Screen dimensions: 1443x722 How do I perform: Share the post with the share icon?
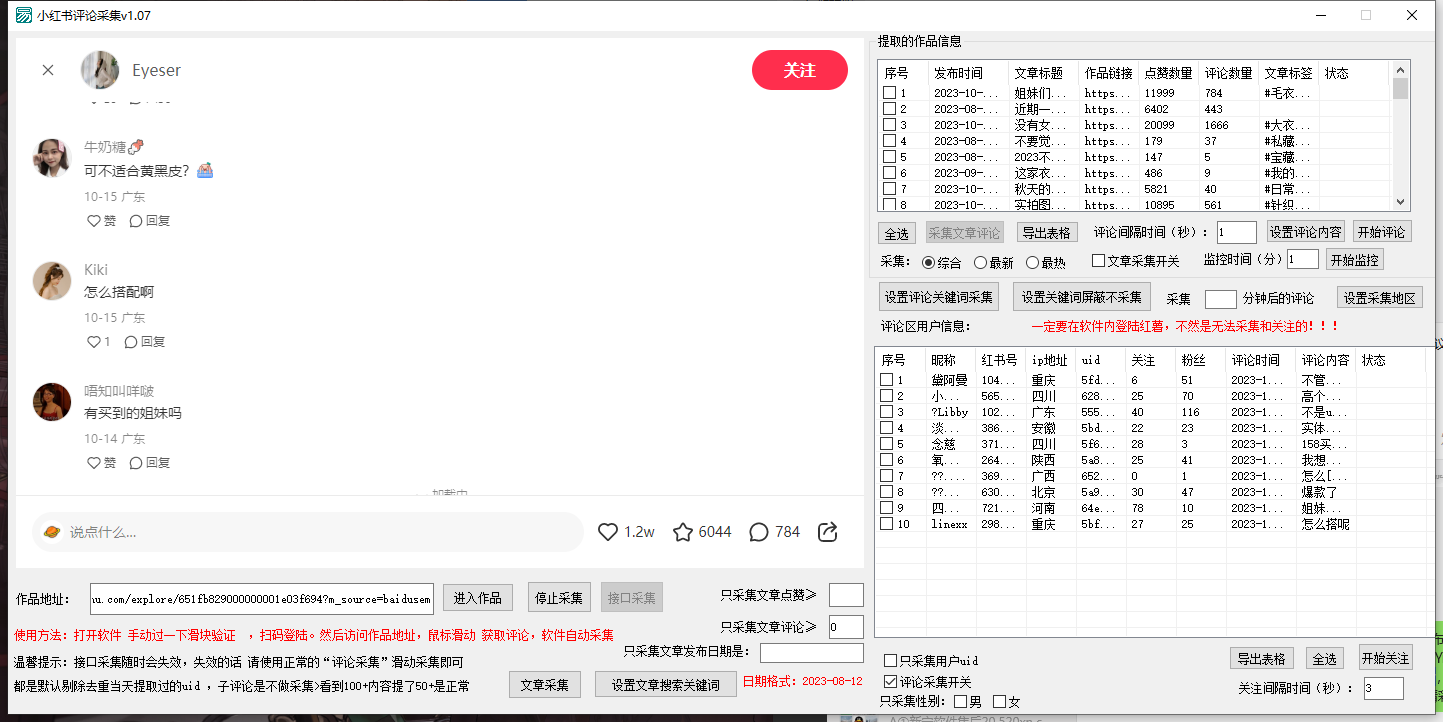[x=828, y=532]
